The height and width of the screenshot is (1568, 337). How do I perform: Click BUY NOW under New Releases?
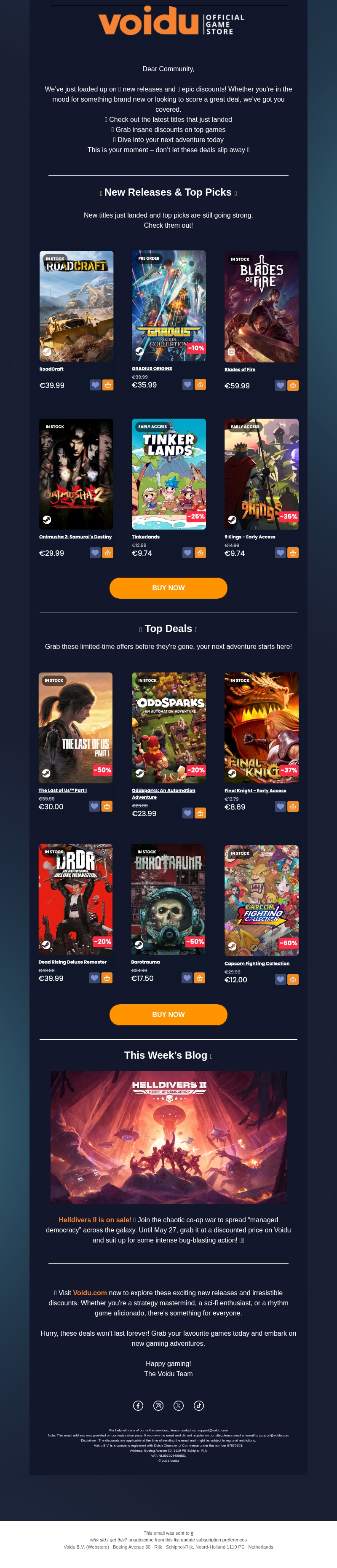168,588
